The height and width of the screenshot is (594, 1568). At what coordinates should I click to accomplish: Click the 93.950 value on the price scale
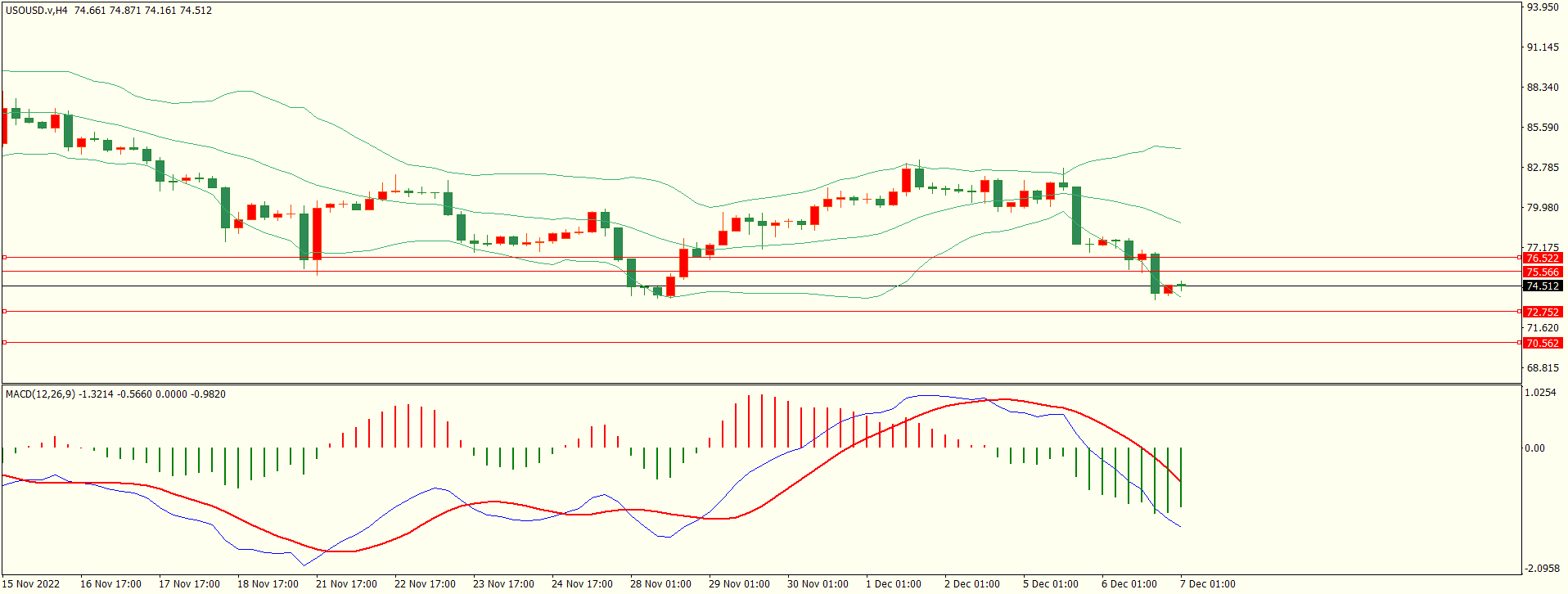(x=1543, y=7)
